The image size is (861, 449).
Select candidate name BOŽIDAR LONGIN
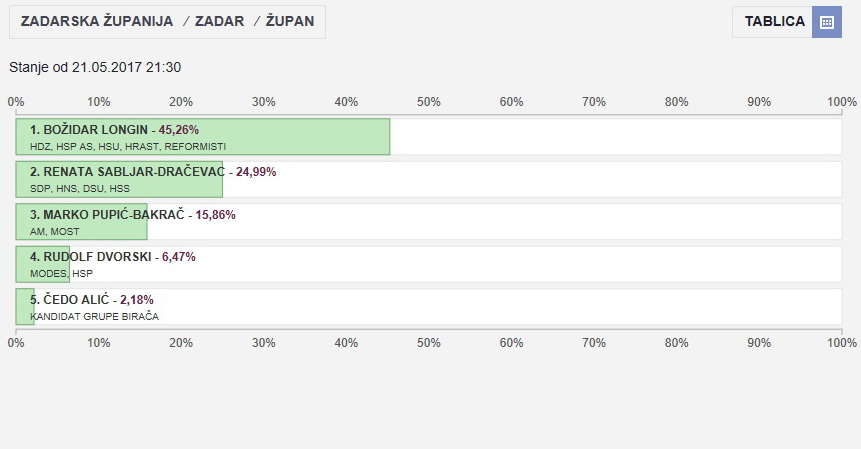coord(89,130)
